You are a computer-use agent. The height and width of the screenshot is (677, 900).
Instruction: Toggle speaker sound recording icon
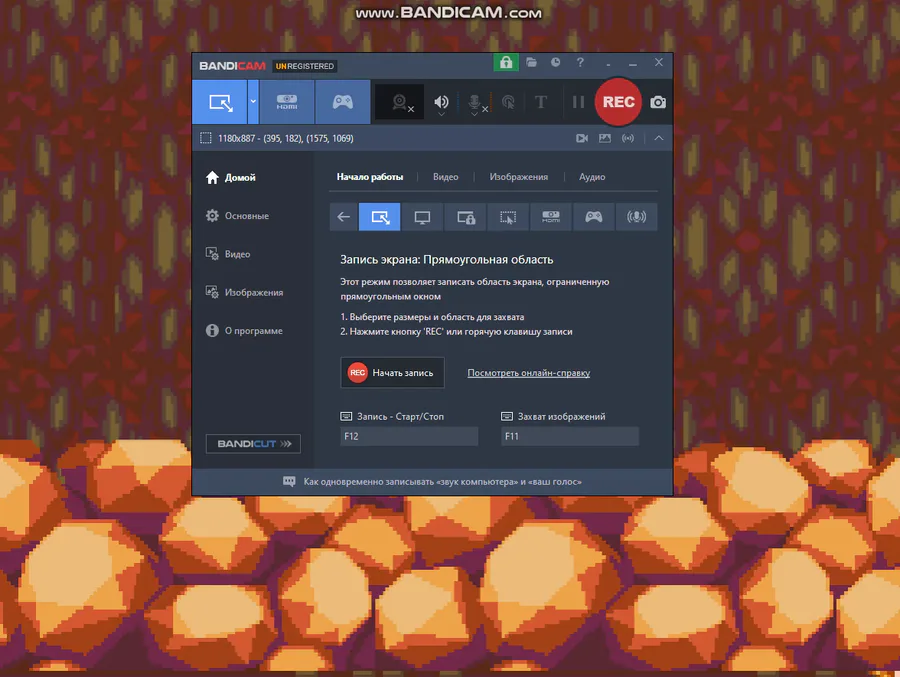(441, 102)
